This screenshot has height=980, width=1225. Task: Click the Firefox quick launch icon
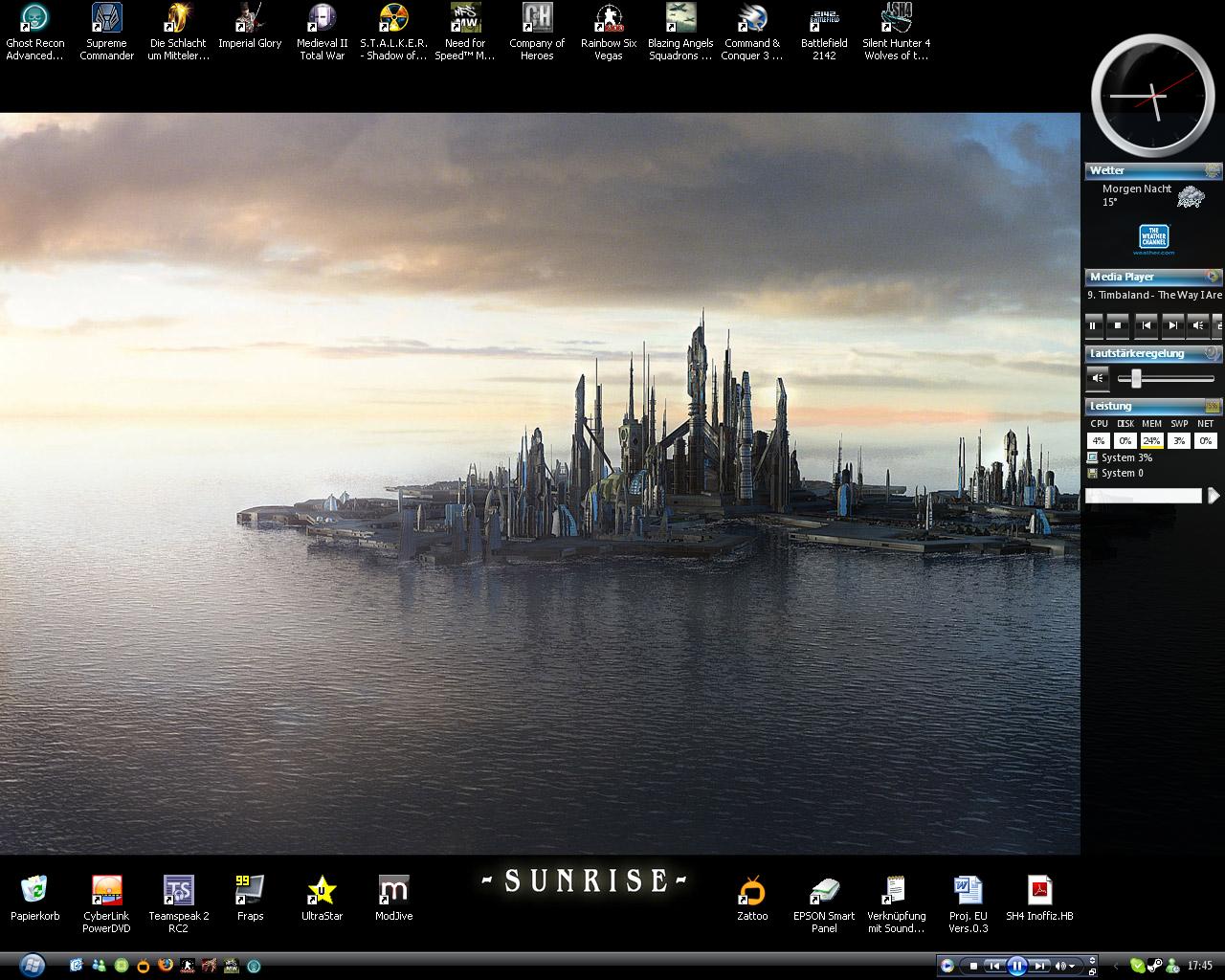166,965
